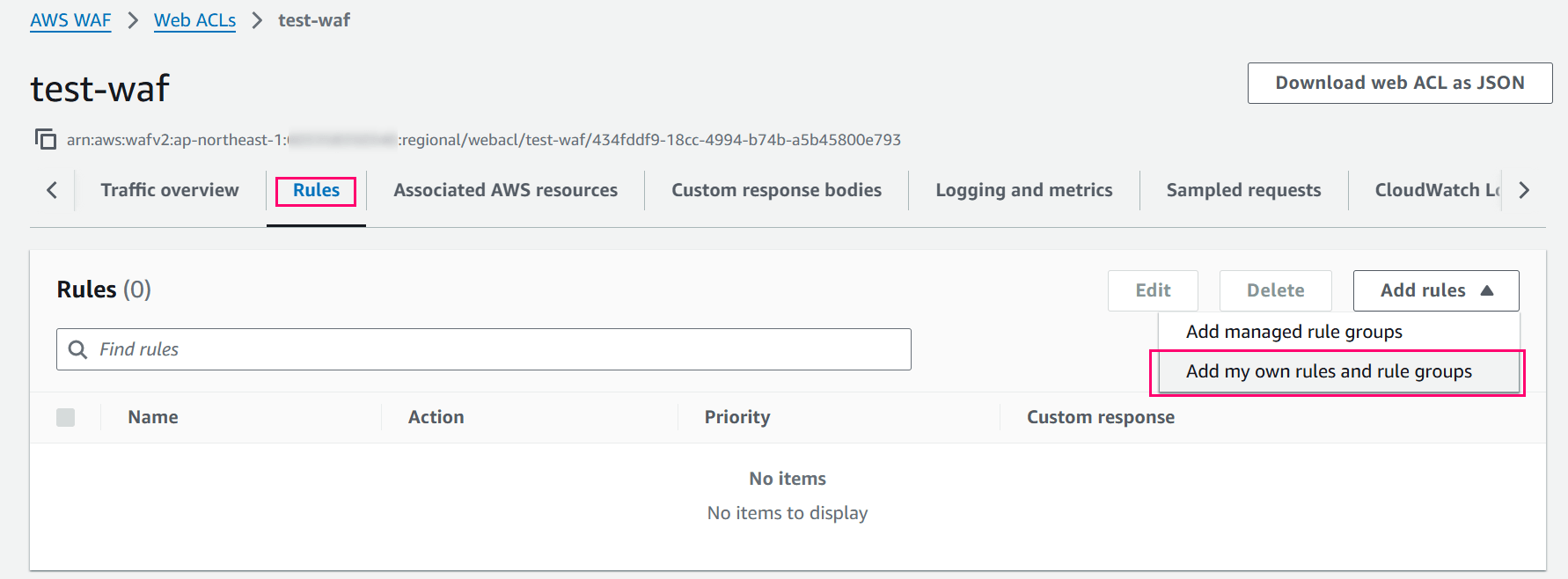Select the Rules tab
1568x579 pixels.
(x=316, y=190)
